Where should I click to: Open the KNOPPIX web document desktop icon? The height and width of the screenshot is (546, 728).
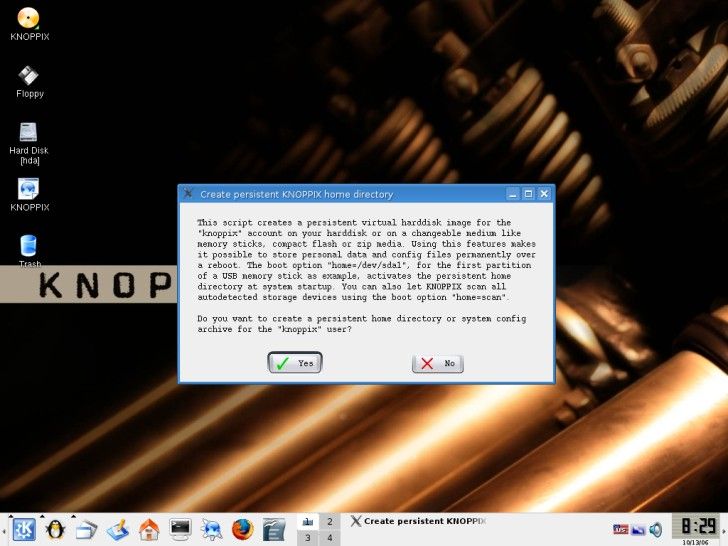pos(29,195)
